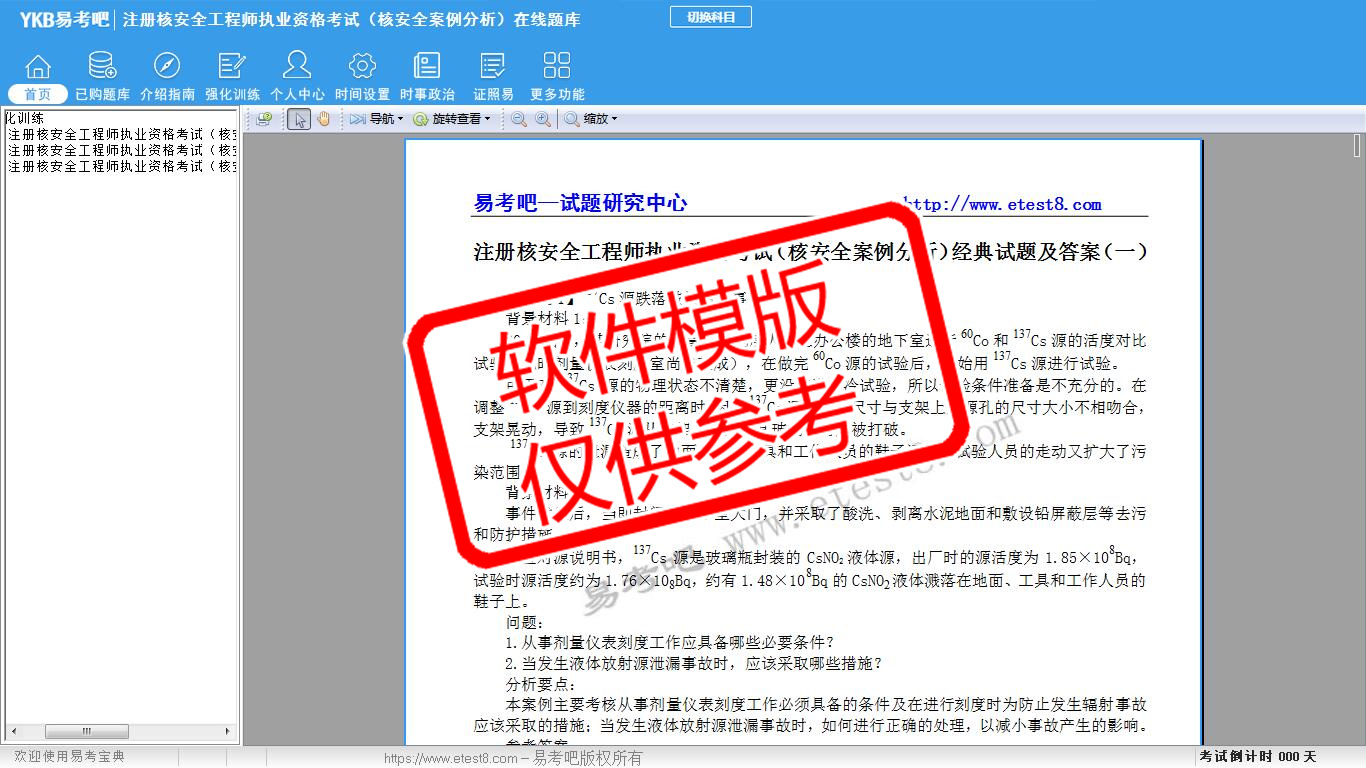Click the 问题： heading in document
The height and width of the screenshot is (768, 1366).
525,621
